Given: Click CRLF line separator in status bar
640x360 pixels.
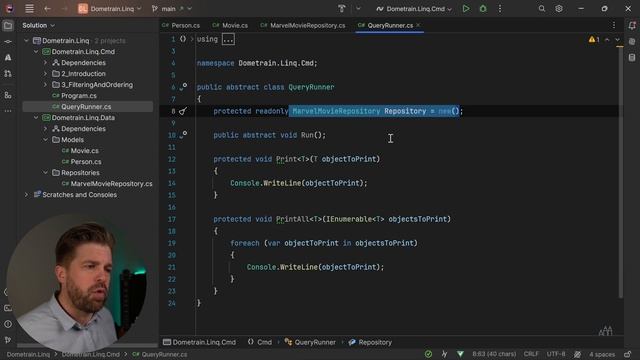Looking at the screenshot, I should click(x=531, y=354).
